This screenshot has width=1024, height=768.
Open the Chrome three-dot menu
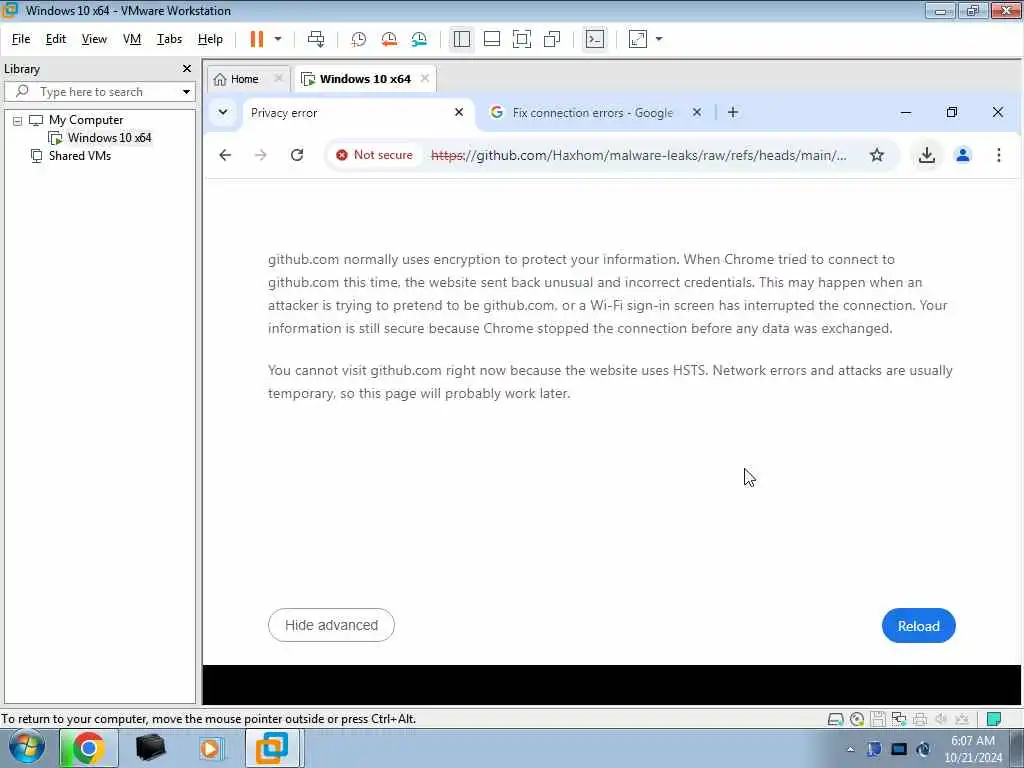(999, 155)
